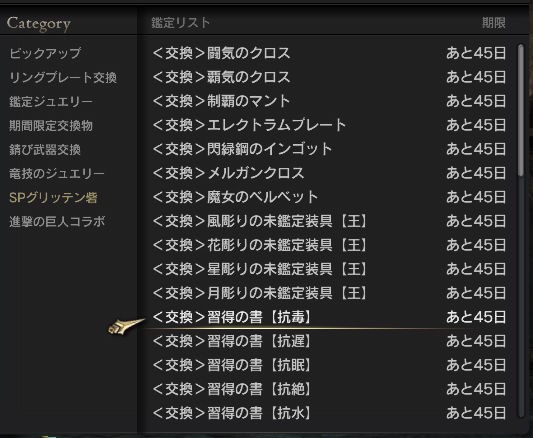Choose <交換>制覇のマント entry
The image size is (533, 438).
coord(329,101)
